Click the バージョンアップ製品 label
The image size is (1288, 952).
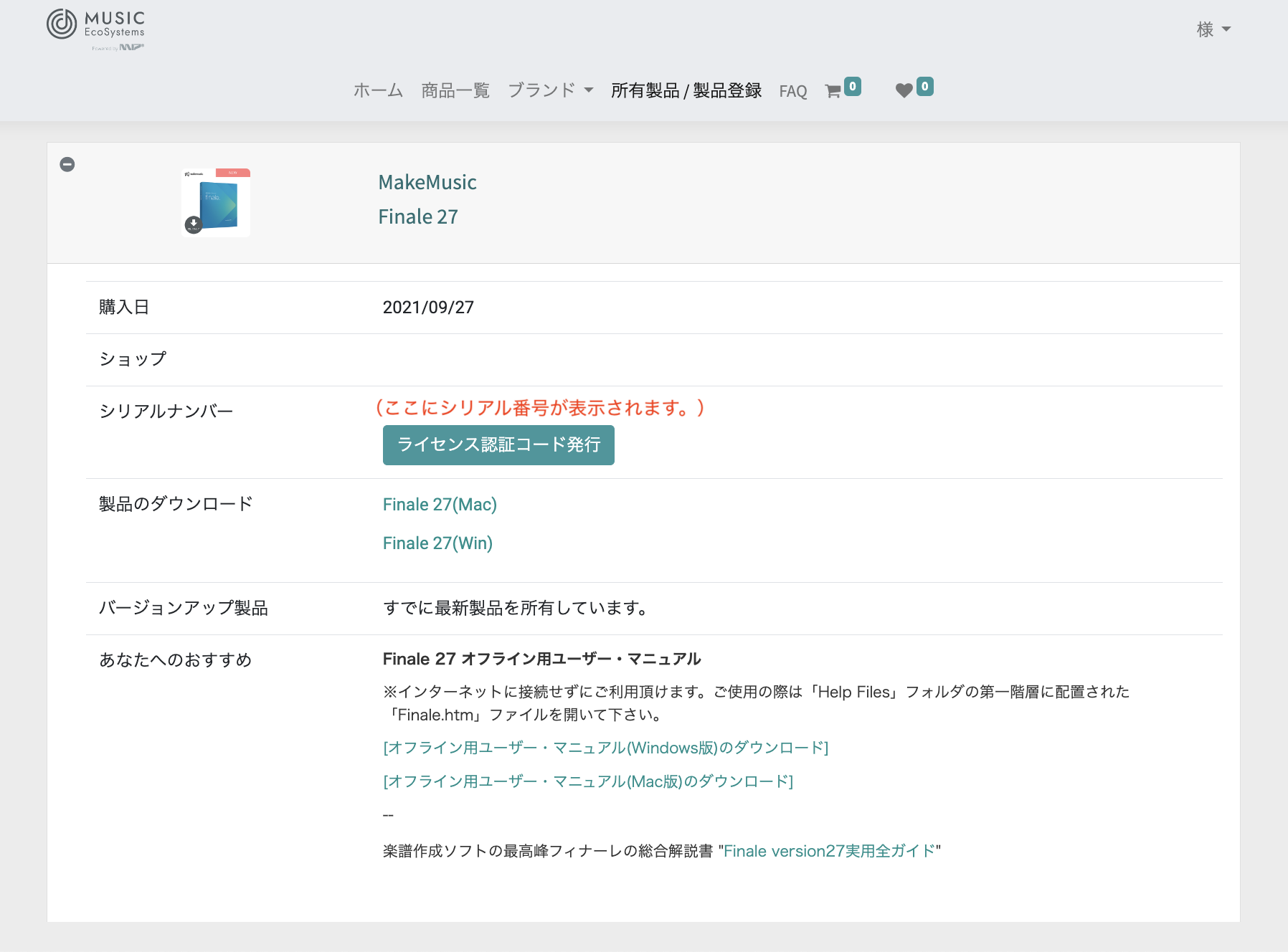click(184, 608)
